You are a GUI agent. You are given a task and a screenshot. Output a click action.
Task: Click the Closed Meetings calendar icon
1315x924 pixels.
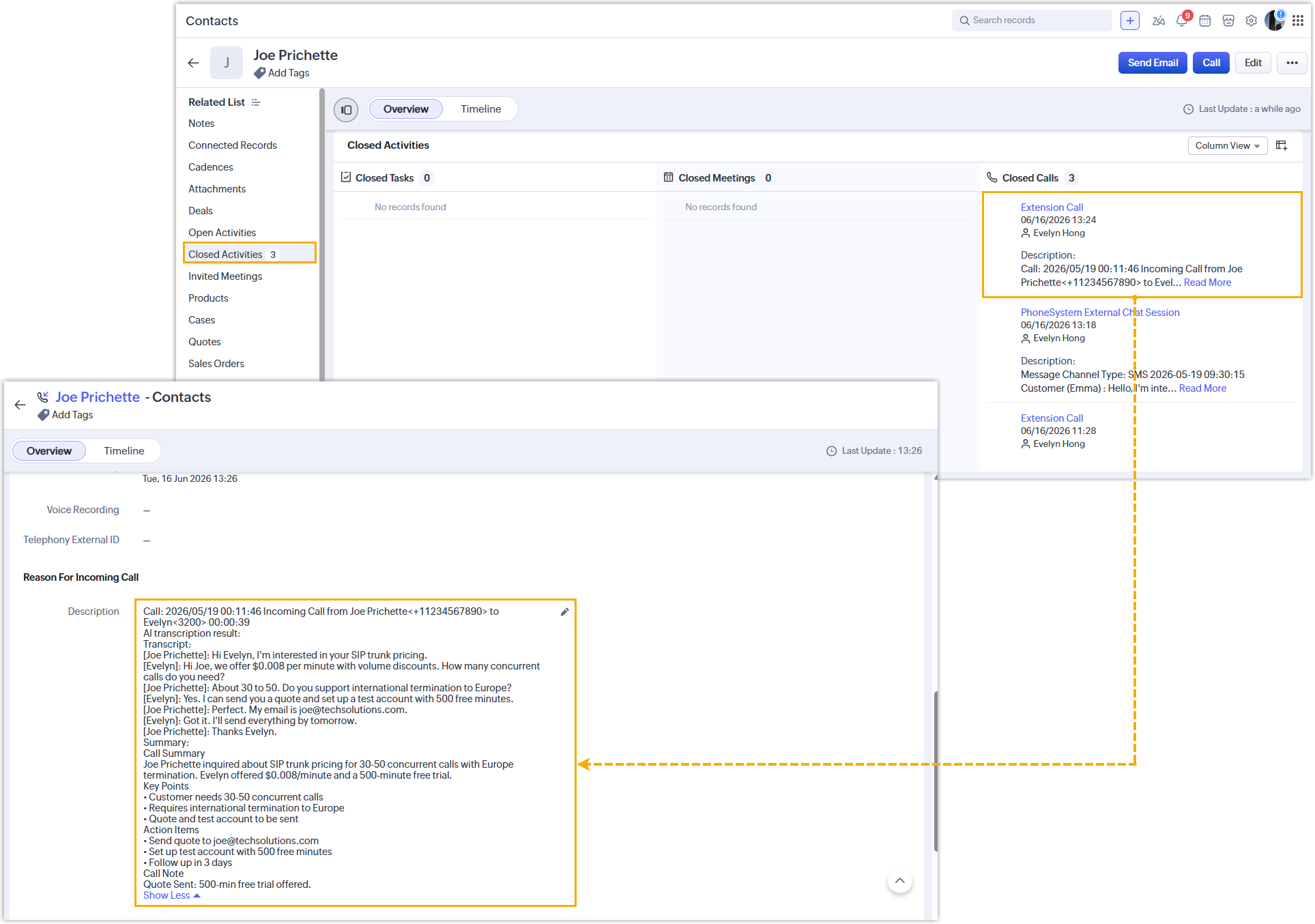click(x=669, y=177)
